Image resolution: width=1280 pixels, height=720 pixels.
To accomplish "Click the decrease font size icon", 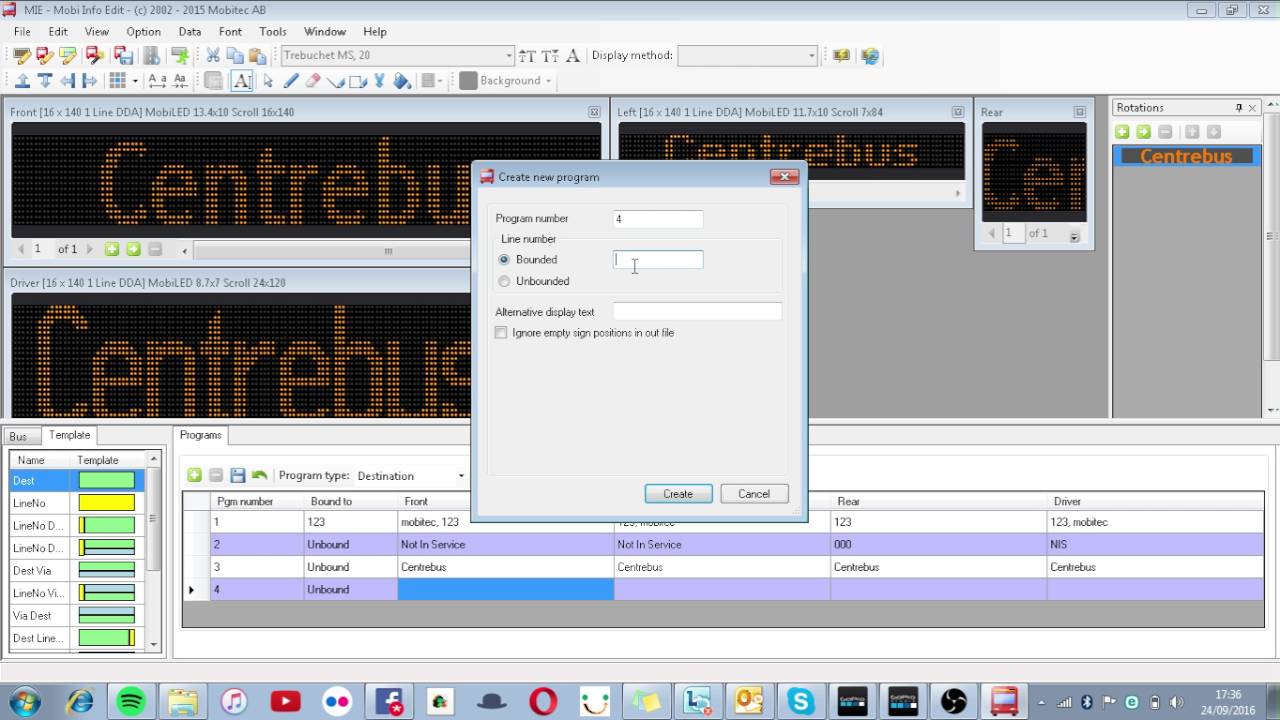I will [x=550, y=56].
